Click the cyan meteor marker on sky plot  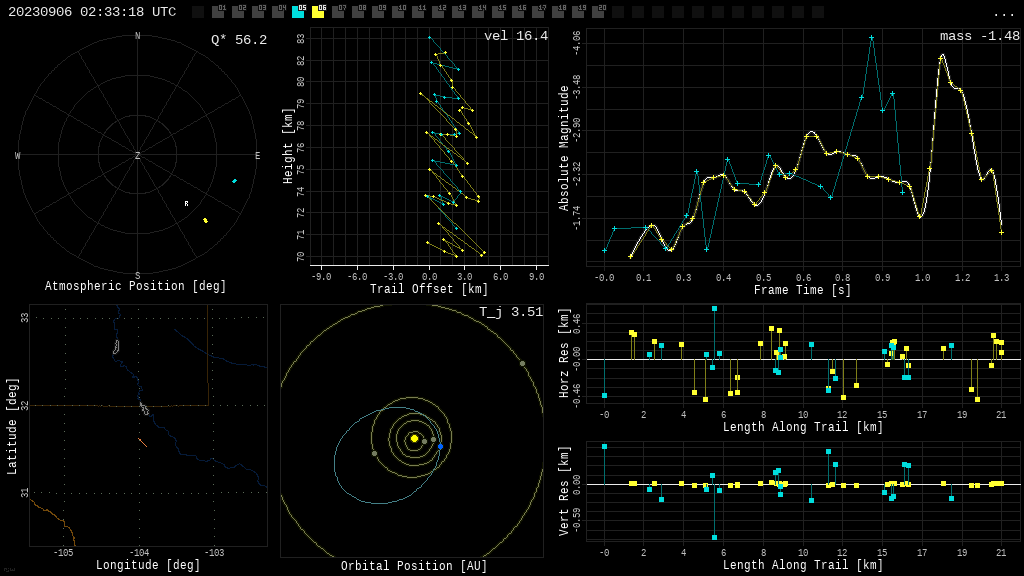tap(234, 181)
